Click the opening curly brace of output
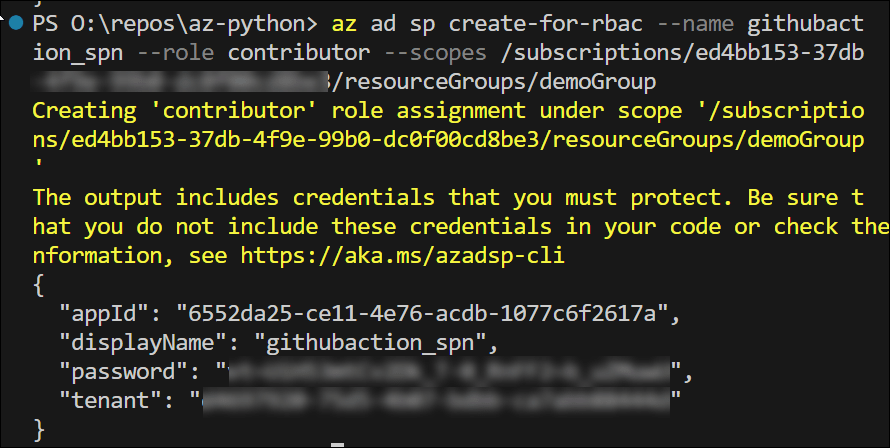This screenshot has width=890, height=448. (x=39, y=287)
